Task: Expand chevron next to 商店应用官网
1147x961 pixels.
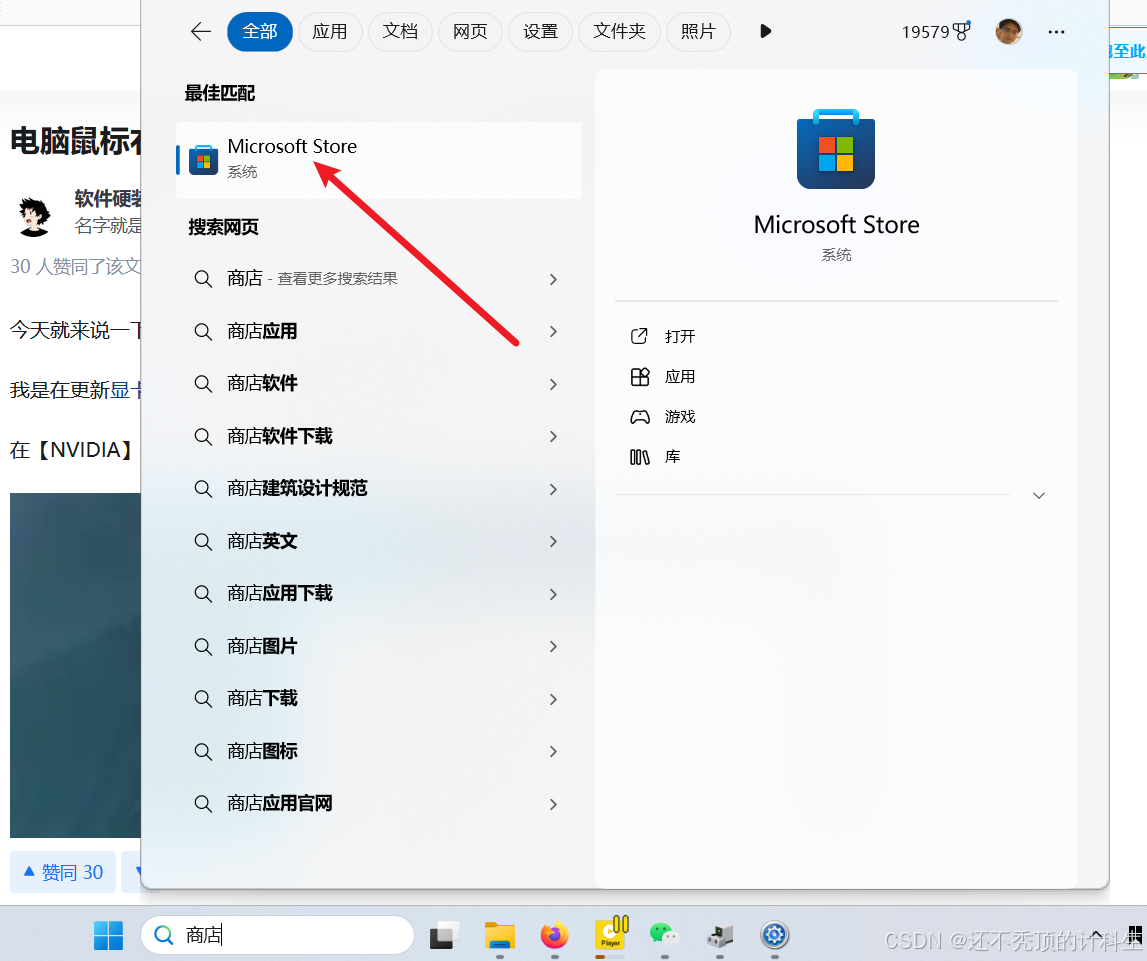Action: click(x=553, y=804)
